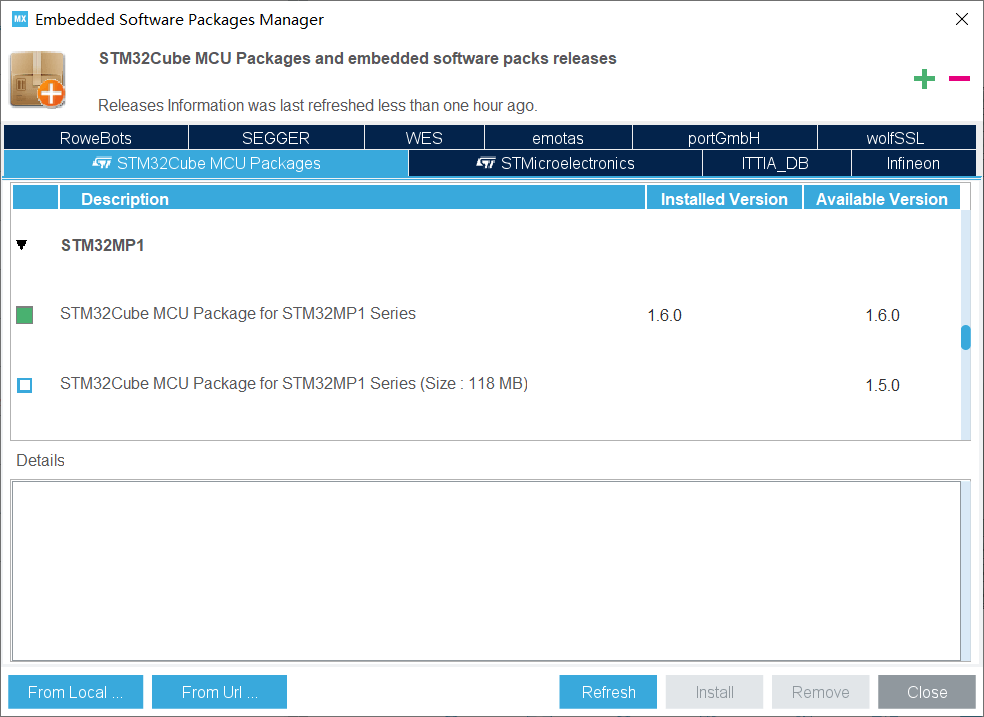Collapse the STM32MP1 group arrow
Viewport: 984px width, 717px height.
tap(22, 245)
